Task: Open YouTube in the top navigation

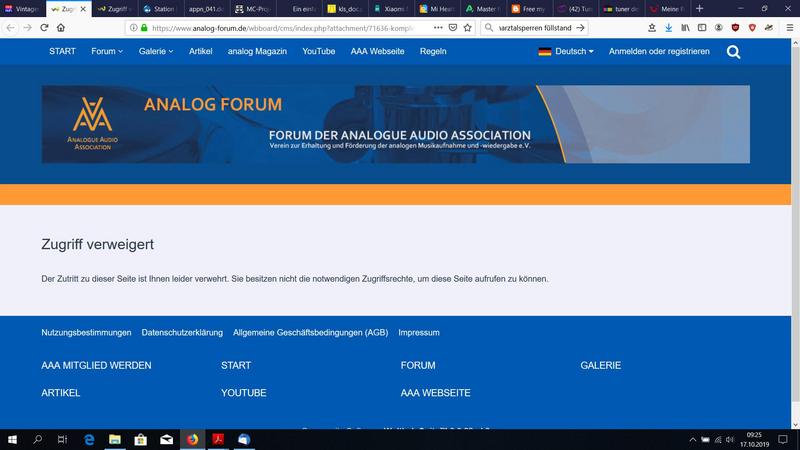Action: [x=318, y=51]
